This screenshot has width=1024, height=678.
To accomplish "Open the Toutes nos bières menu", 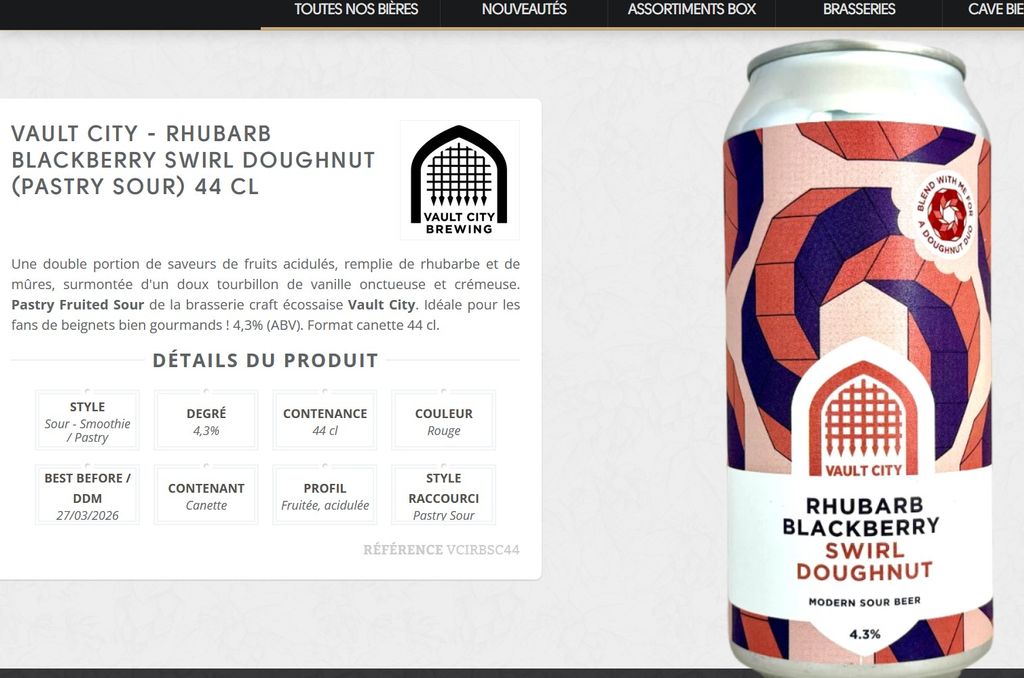I will (356, 10).
